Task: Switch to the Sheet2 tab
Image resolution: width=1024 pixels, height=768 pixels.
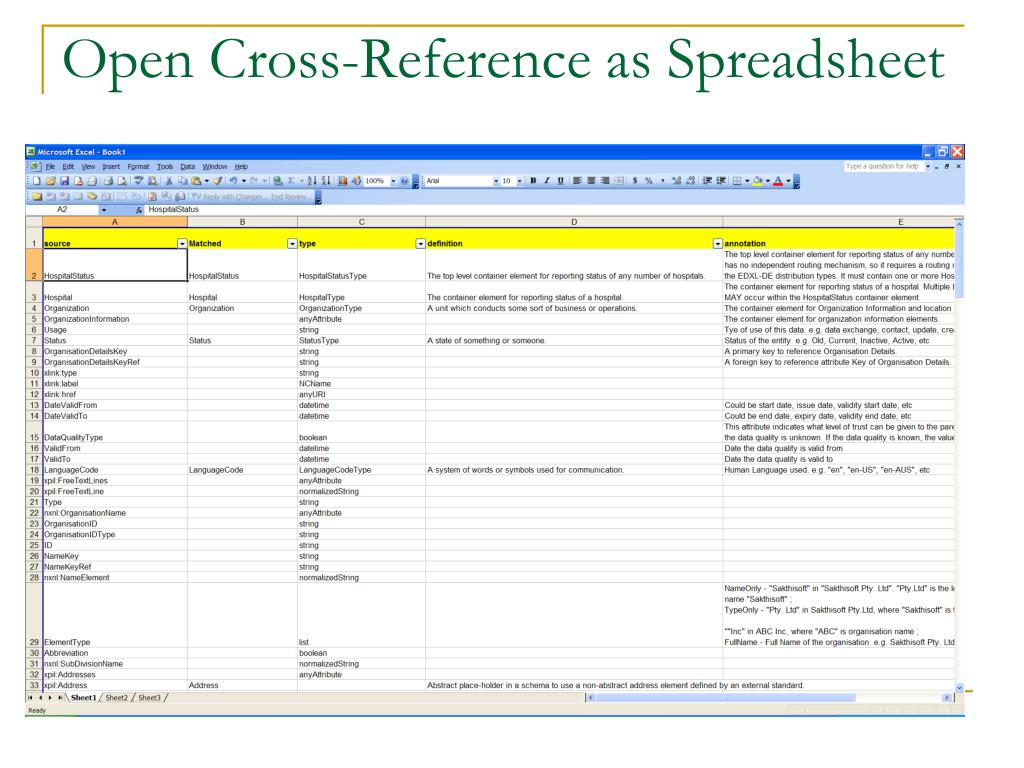Action: pyautogui.click(x=116, y=698)
